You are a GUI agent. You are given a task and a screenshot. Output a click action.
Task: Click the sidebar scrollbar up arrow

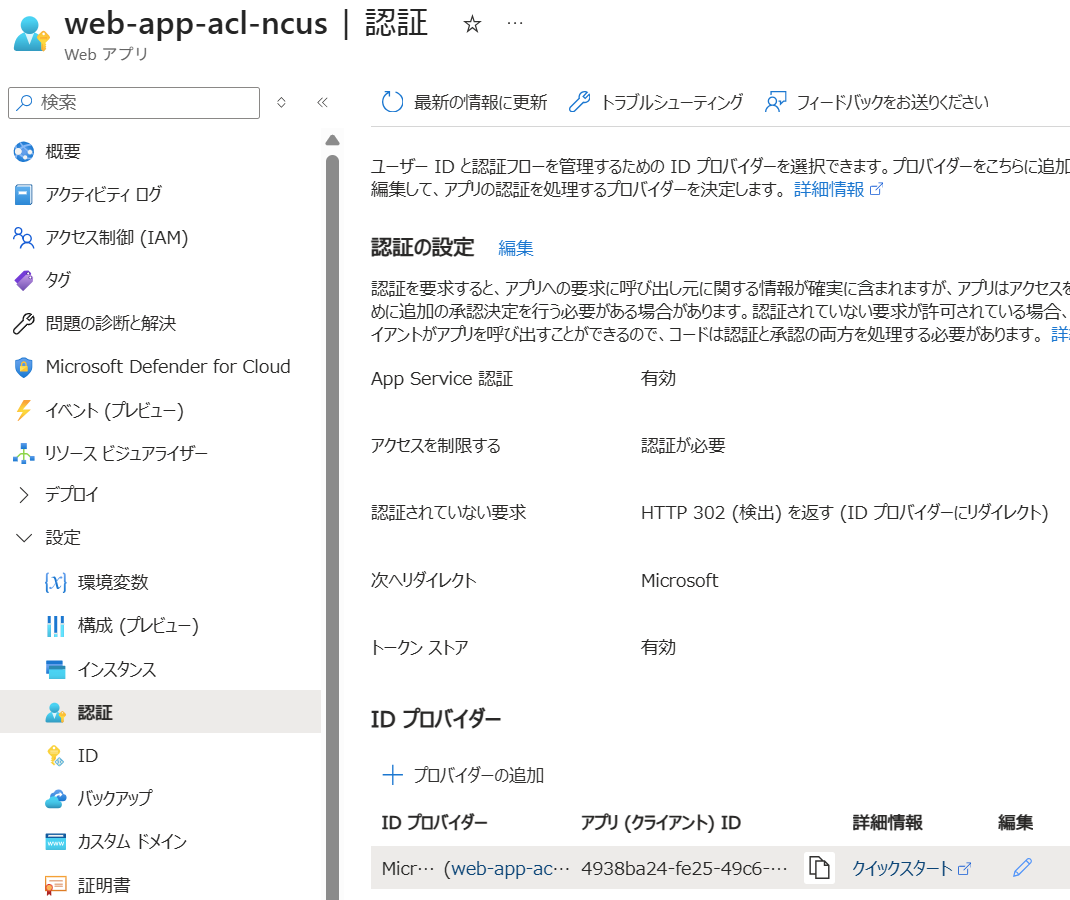click(x=332, y=141)
